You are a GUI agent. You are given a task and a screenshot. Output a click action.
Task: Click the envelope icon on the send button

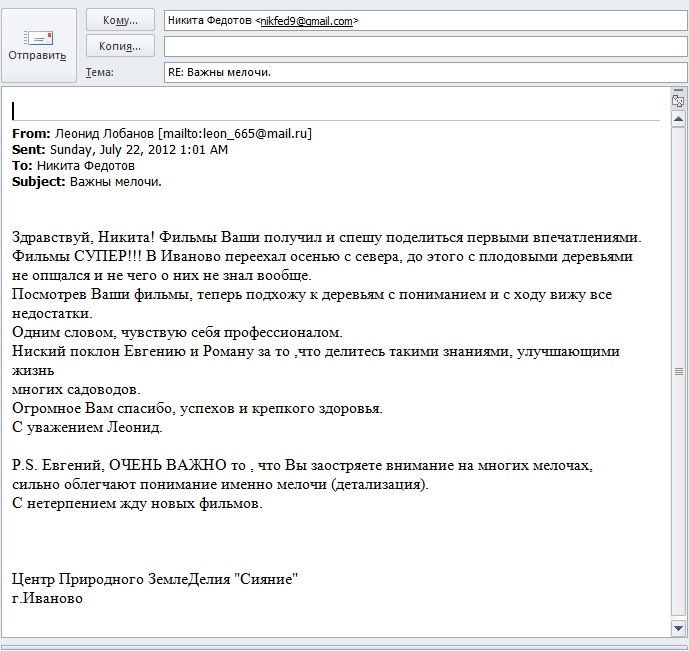click(x=39, y=38)
